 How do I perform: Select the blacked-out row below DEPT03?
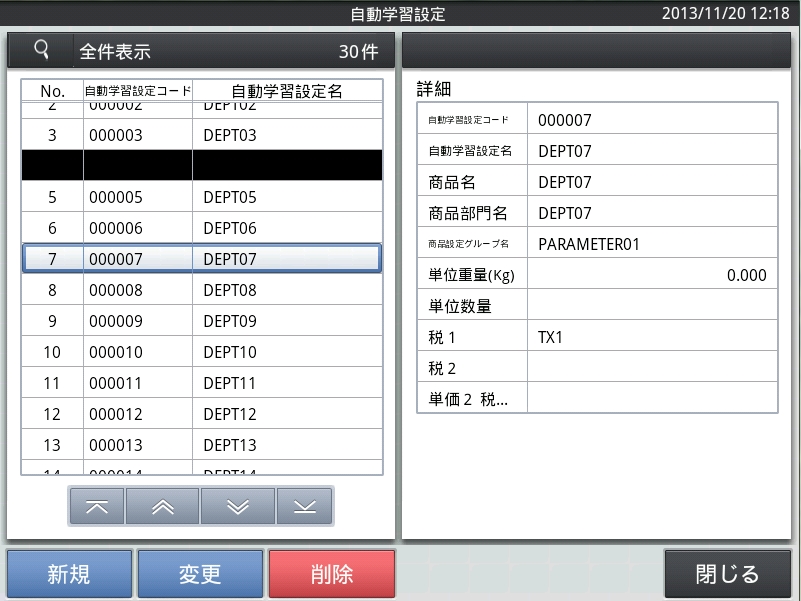click(x=201, y=166)
